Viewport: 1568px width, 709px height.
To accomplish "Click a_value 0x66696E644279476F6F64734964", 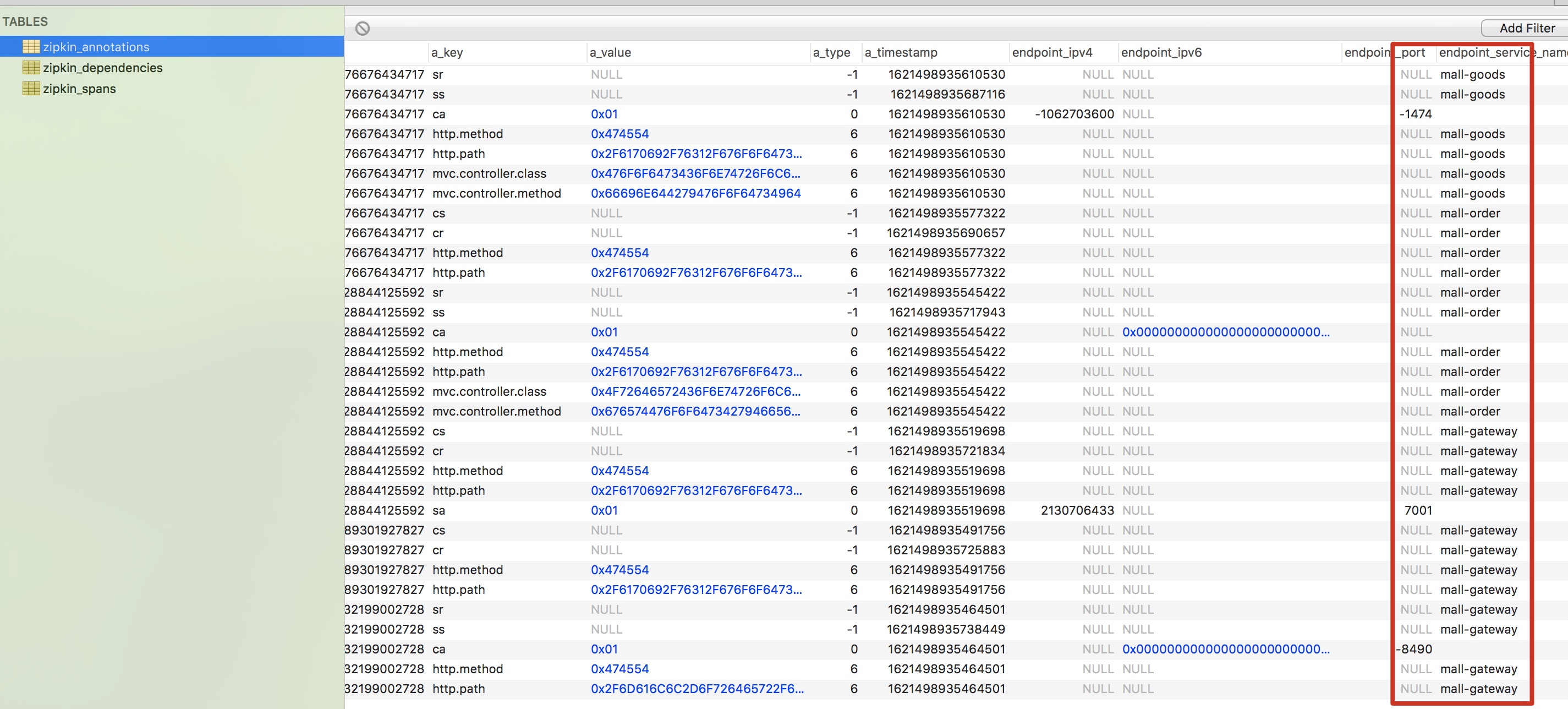I will [x=696, y=193].
